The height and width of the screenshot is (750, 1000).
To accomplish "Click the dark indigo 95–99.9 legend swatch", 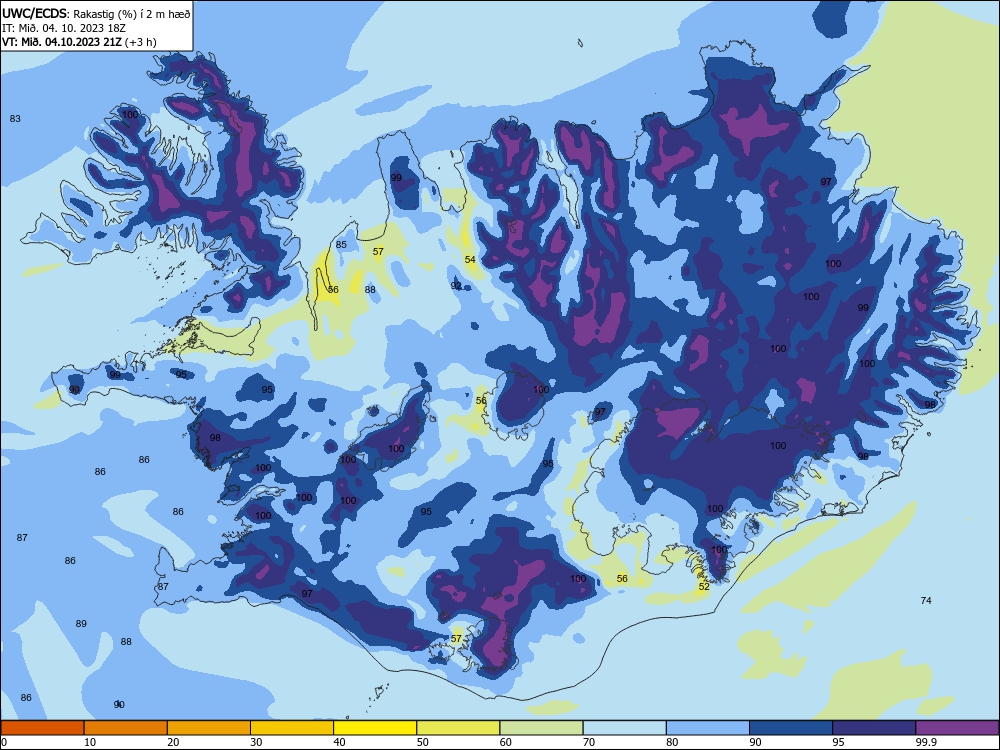I will [874, 728].
